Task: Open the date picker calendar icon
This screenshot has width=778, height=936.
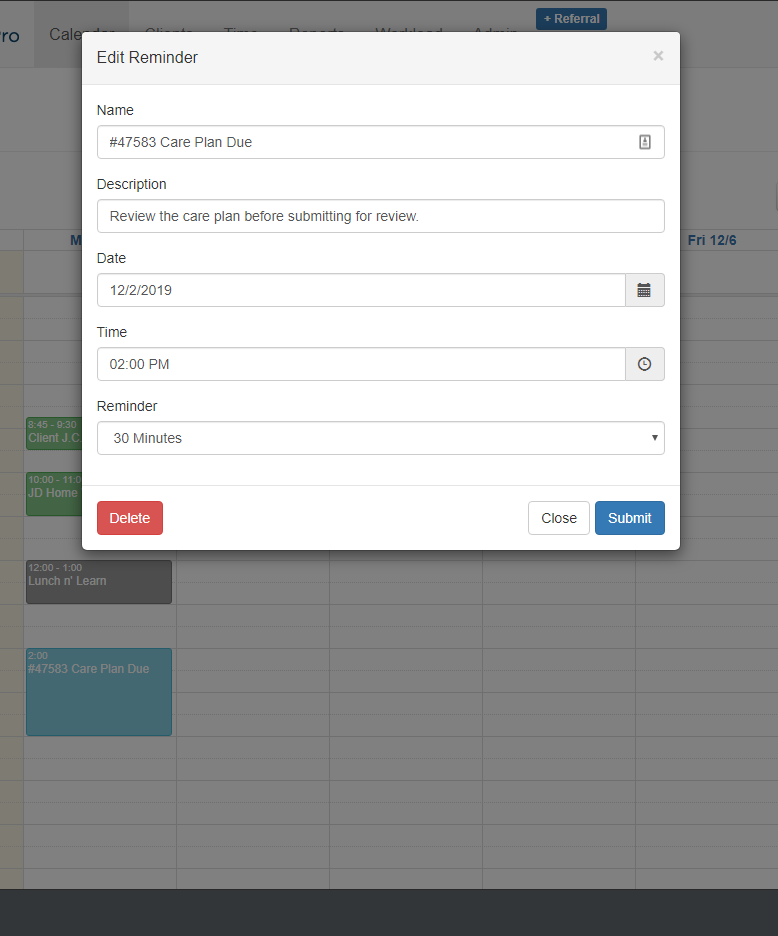Action: pyautogui.click(x=645, y=290)
